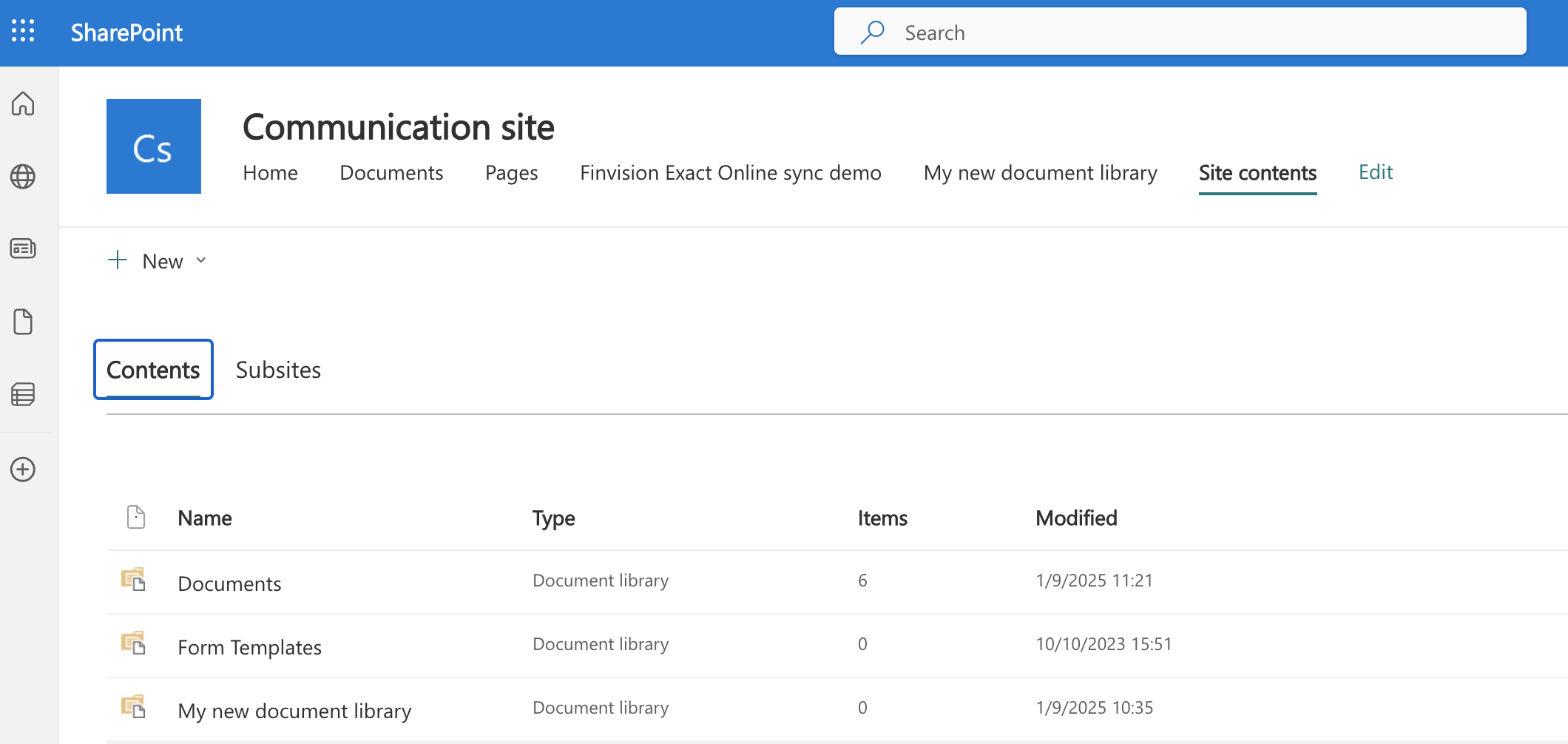The height and width of the screenshot is (744, 1568).
Task: Click the plus icon beside New
Action: point(118,260)
